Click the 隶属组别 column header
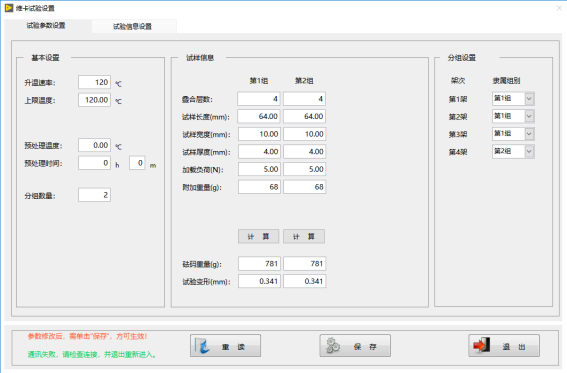The image size is (567, 373). point(506,81)
